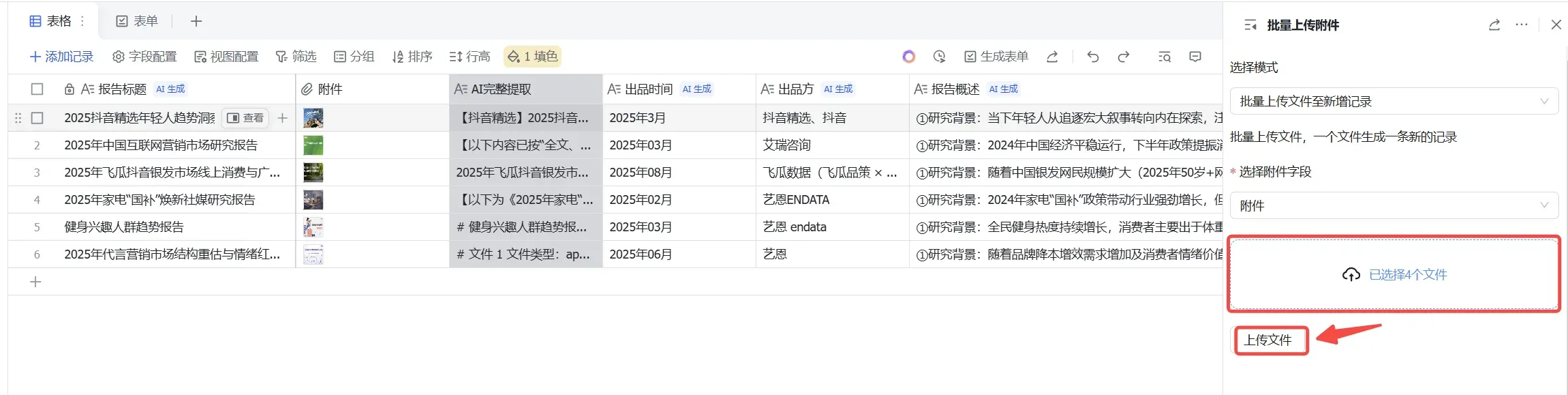Open the 附件 field dropdown
The image size is (1568, 395).
coord(1394,205)
